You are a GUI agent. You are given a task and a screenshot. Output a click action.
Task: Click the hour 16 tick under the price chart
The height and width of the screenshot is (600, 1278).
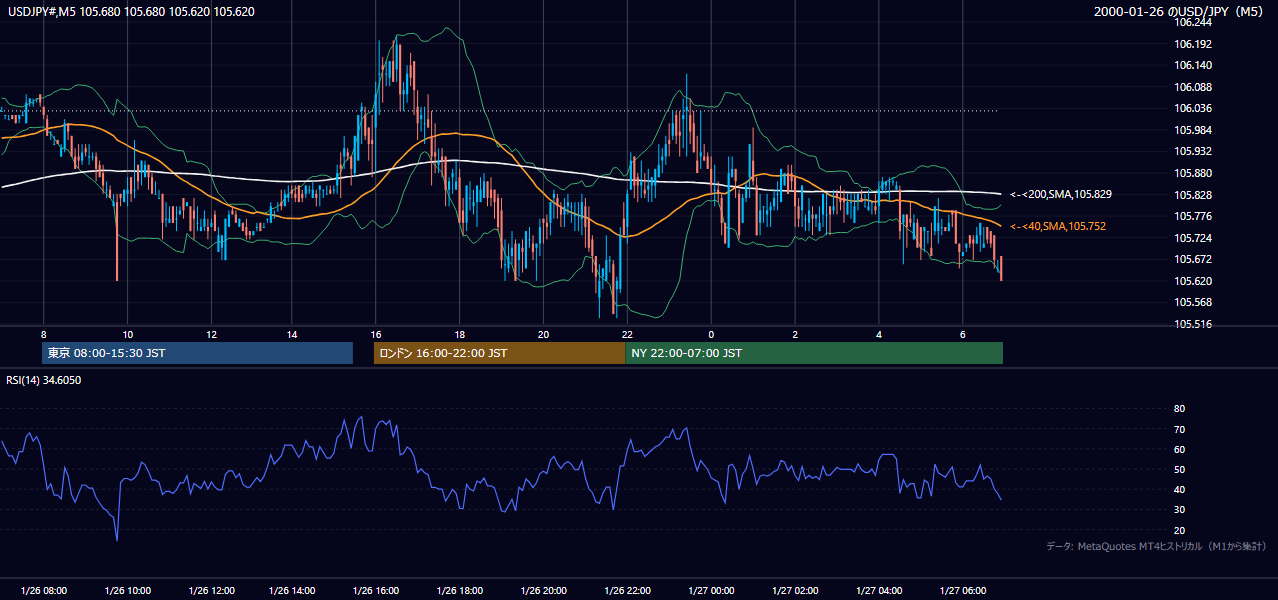point(376,334)
